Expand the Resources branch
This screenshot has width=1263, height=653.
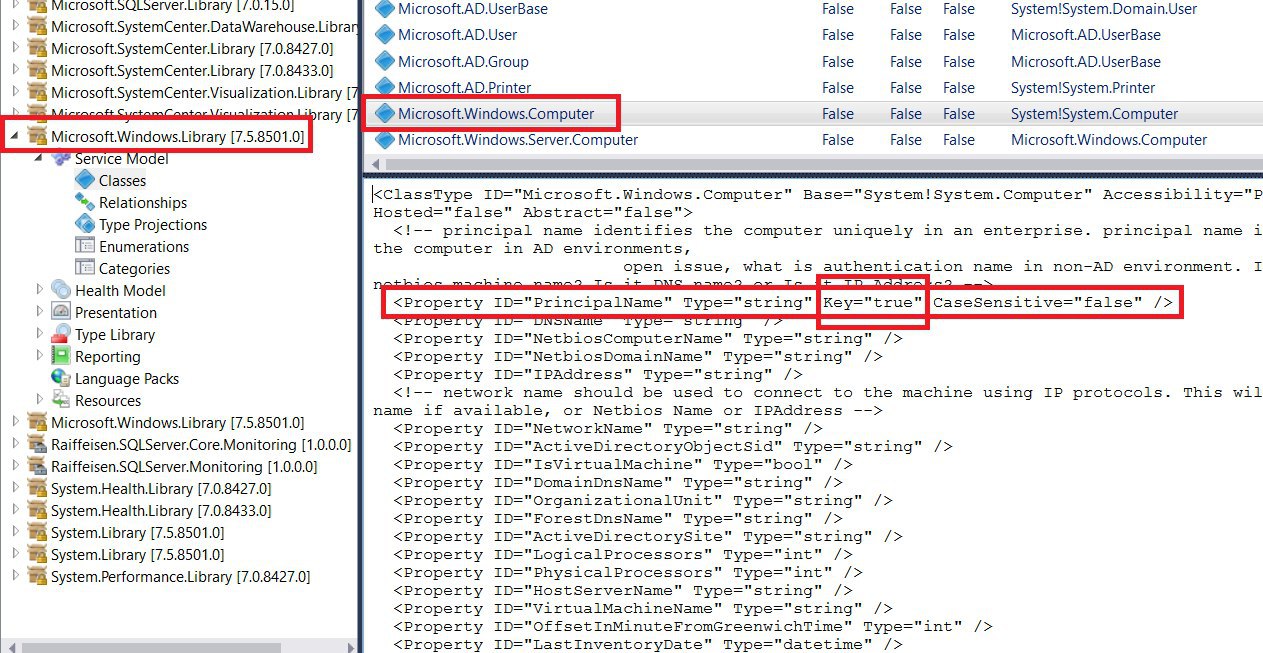click(x=40, y=400)
